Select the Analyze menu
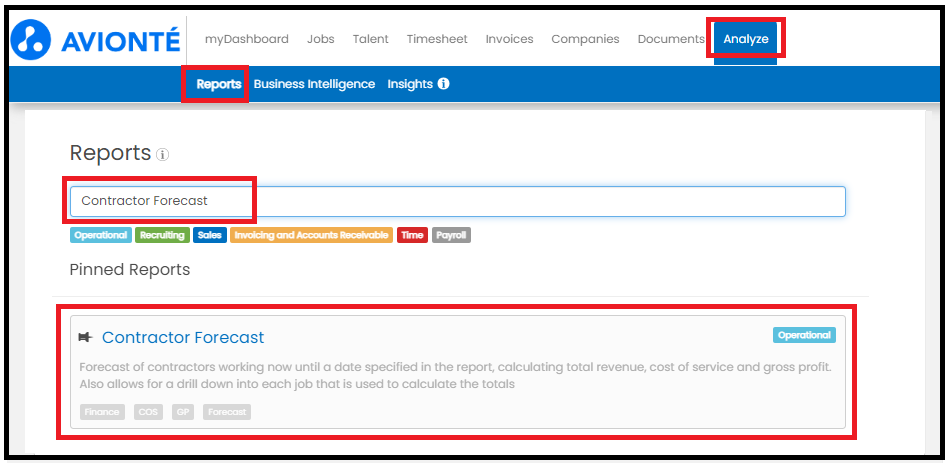Viewport: 948px width, 463px height. (746, 39)
